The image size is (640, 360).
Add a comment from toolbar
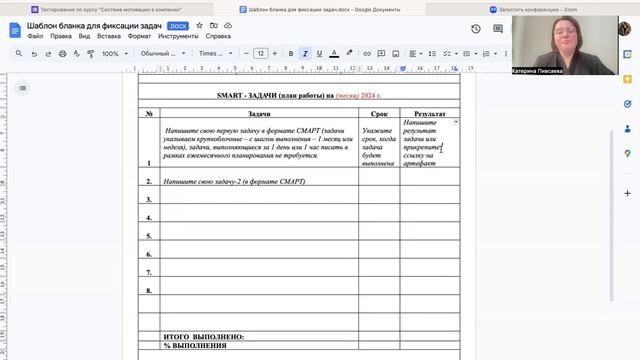pos(381,53)
